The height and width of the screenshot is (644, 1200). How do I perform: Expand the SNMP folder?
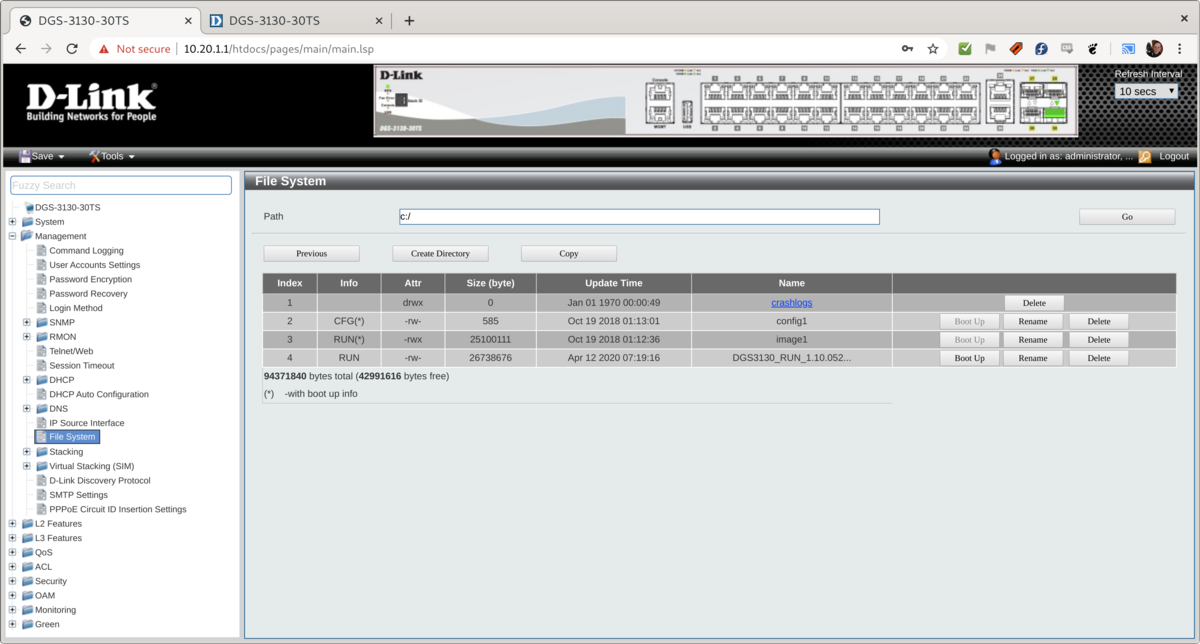27,323
